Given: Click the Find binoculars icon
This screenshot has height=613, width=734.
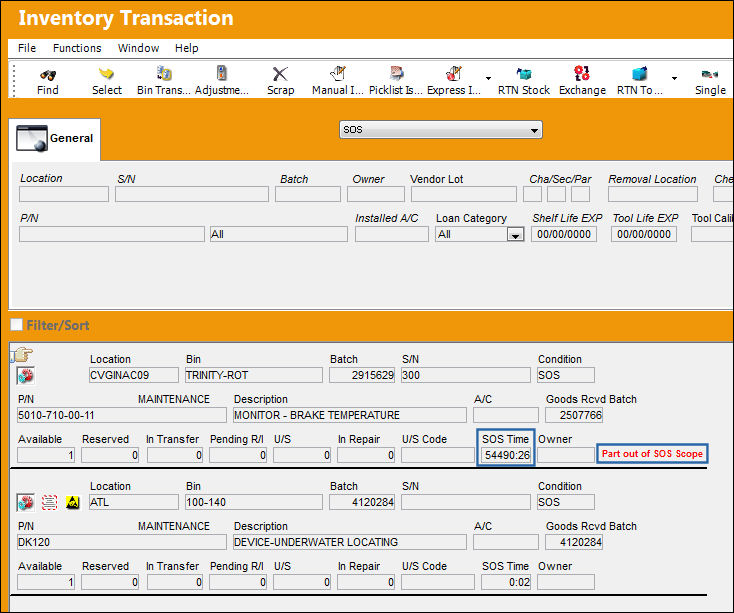Looking at the screenshot, I should pos(48,74).
